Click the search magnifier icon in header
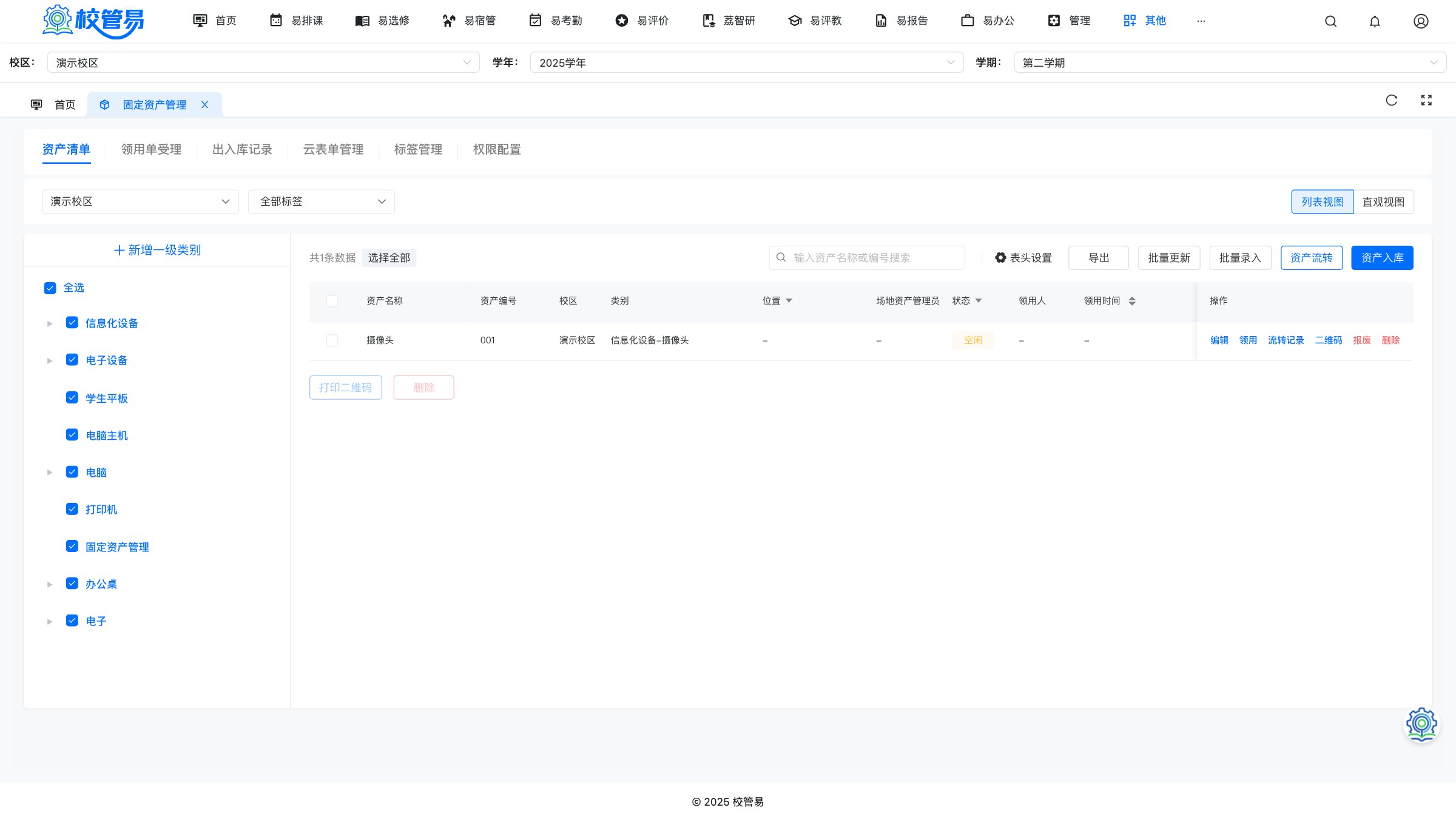Image resolution: width=1456 pixels, height=819 pixels. click(1330, 21)
